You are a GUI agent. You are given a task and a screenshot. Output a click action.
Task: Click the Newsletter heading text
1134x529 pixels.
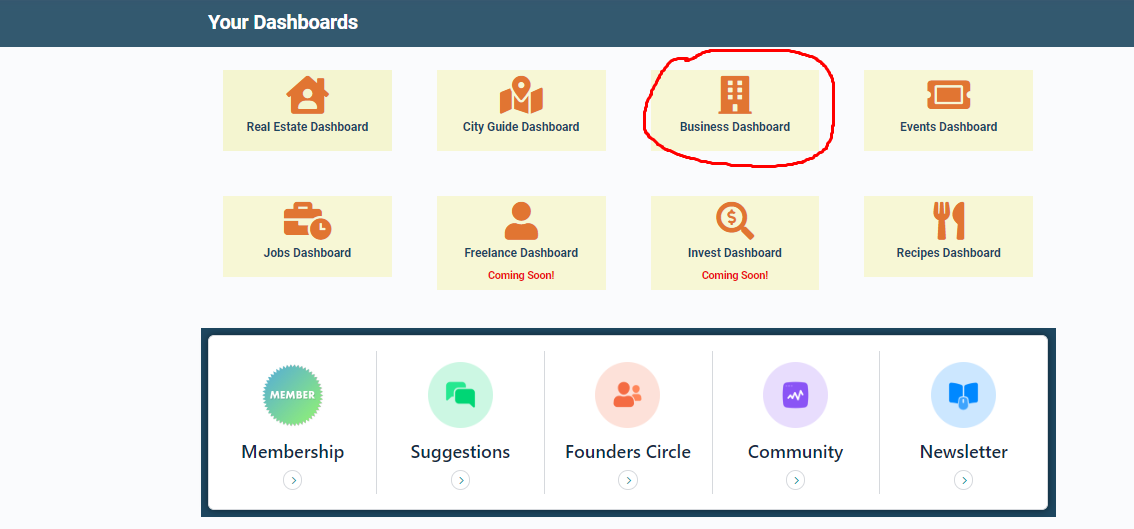[963, 452]
